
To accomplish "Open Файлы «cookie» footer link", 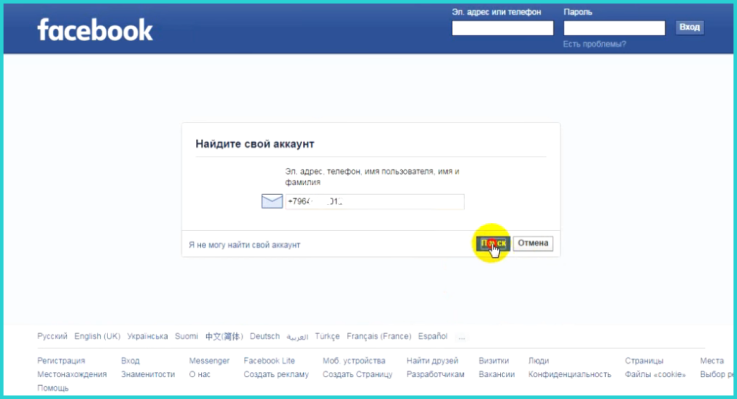I will tap(655, 375).
